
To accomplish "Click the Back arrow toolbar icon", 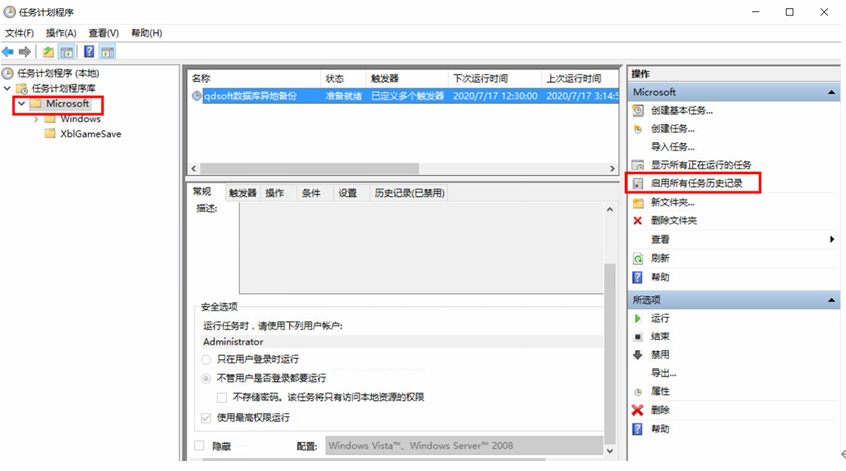I will coord(8,52).
